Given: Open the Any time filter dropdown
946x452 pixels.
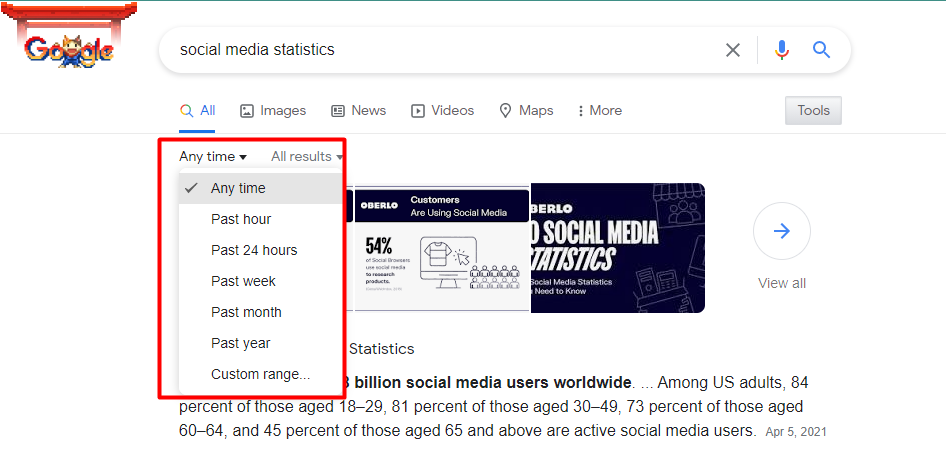Looking at the screenshot, I should [213, 157].
